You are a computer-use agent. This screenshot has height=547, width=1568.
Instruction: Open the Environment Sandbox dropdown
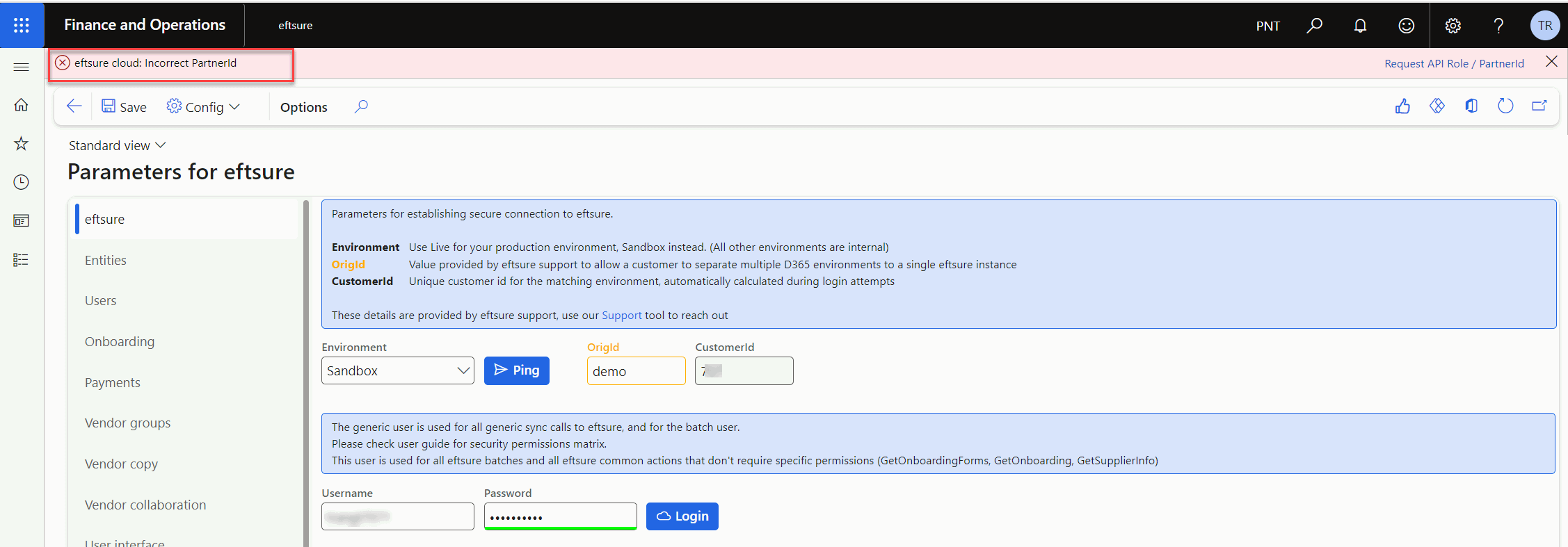coord(398,370)
